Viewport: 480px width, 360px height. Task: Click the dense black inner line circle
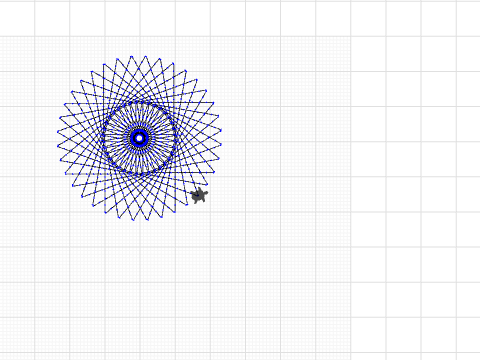point(140,138)
